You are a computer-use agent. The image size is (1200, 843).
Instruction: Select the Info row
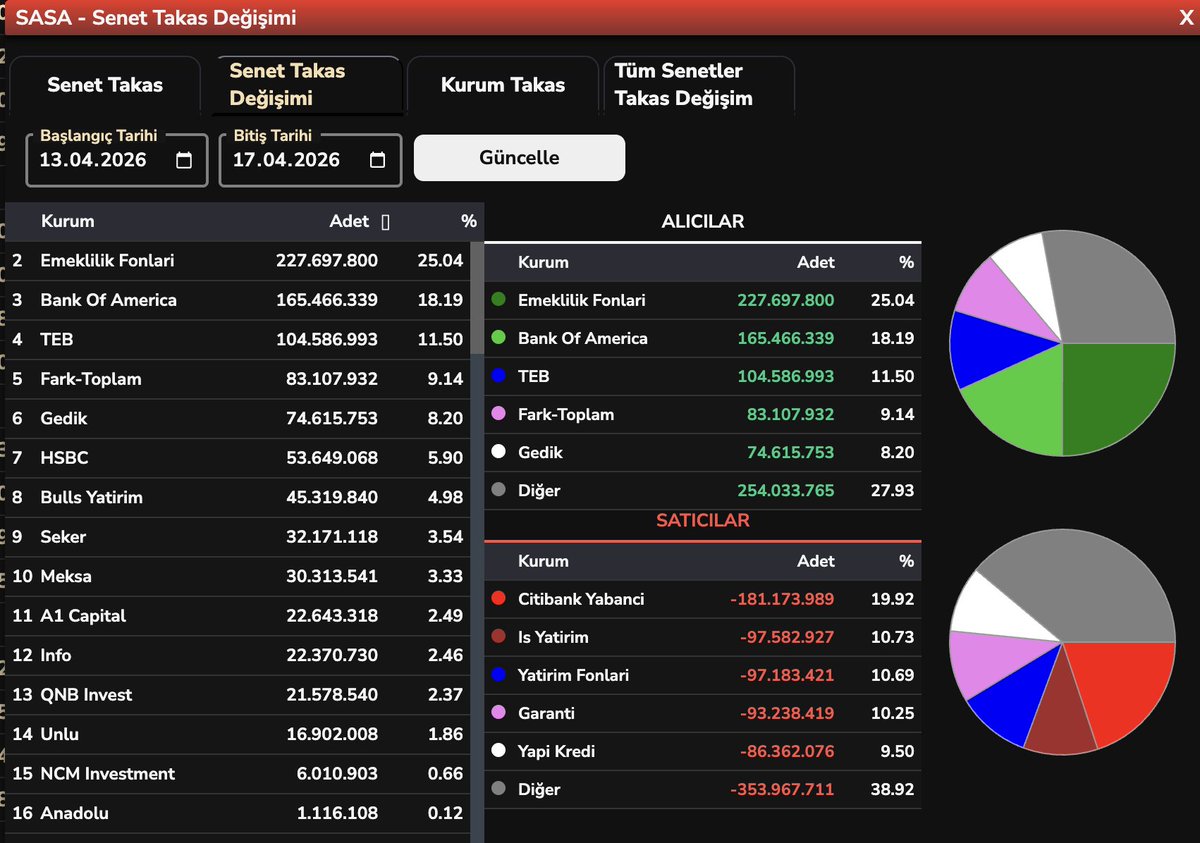coord(238,656)
